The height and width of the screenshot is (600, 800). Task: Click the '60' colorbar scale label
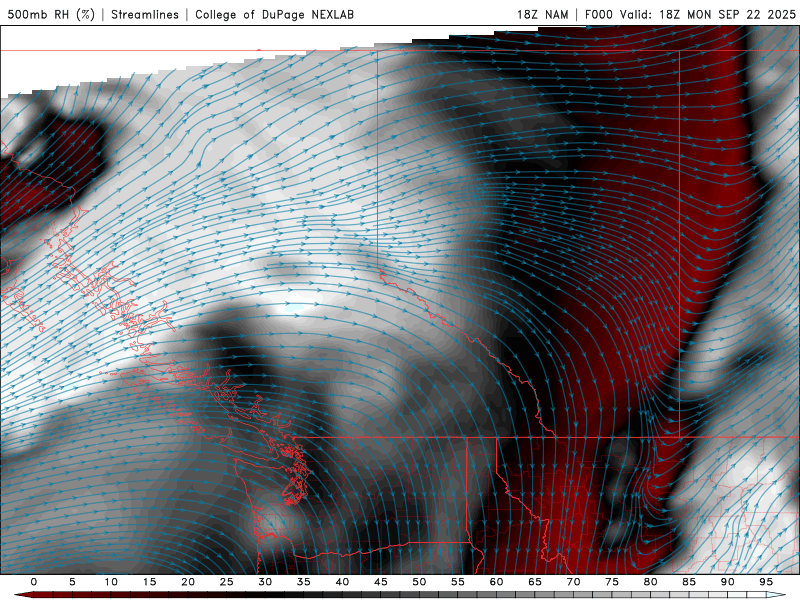pos(496,582)
